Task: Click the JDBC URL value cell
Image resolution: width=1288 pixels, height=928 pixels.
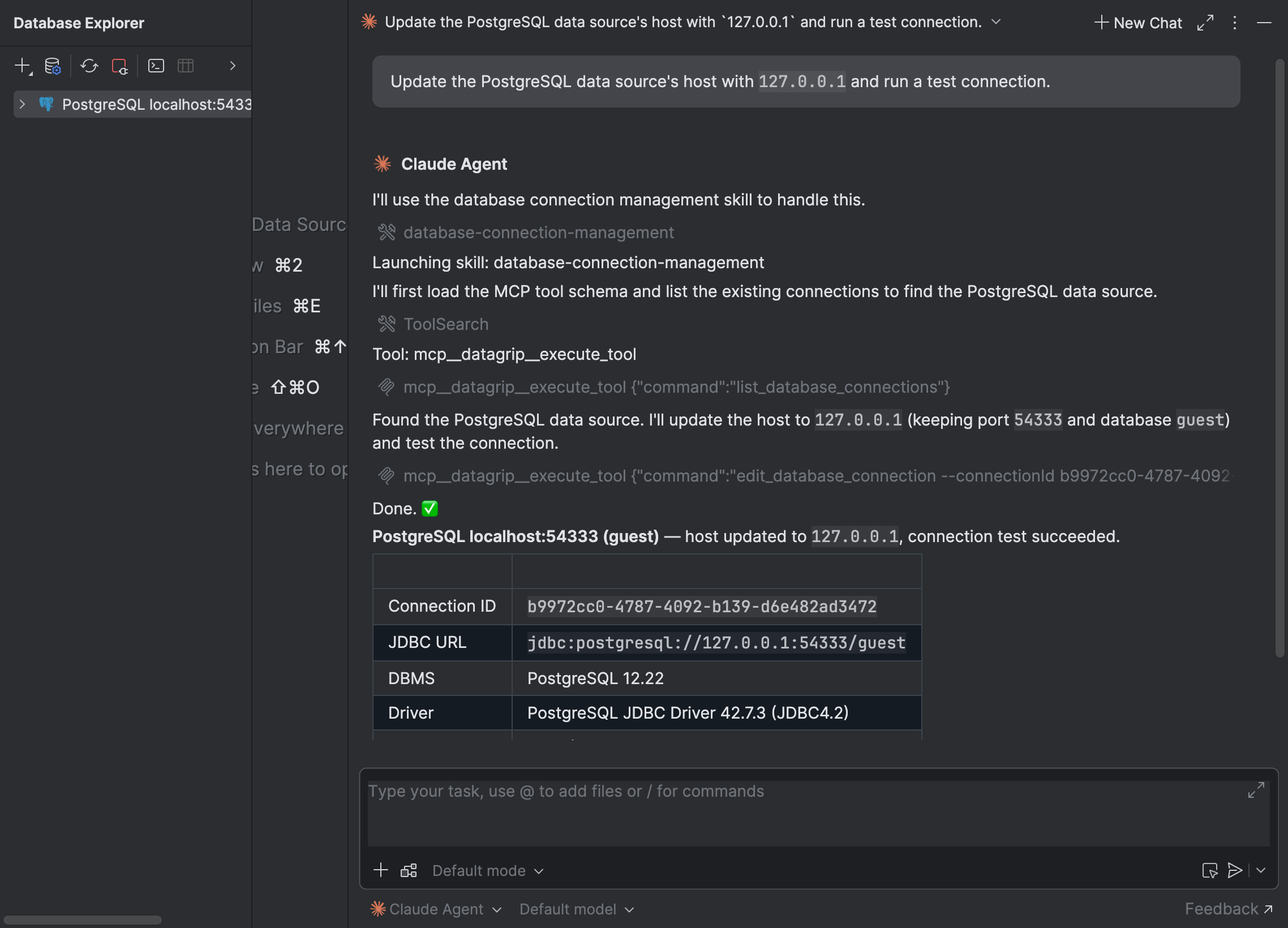Action: tap(716, 643)
